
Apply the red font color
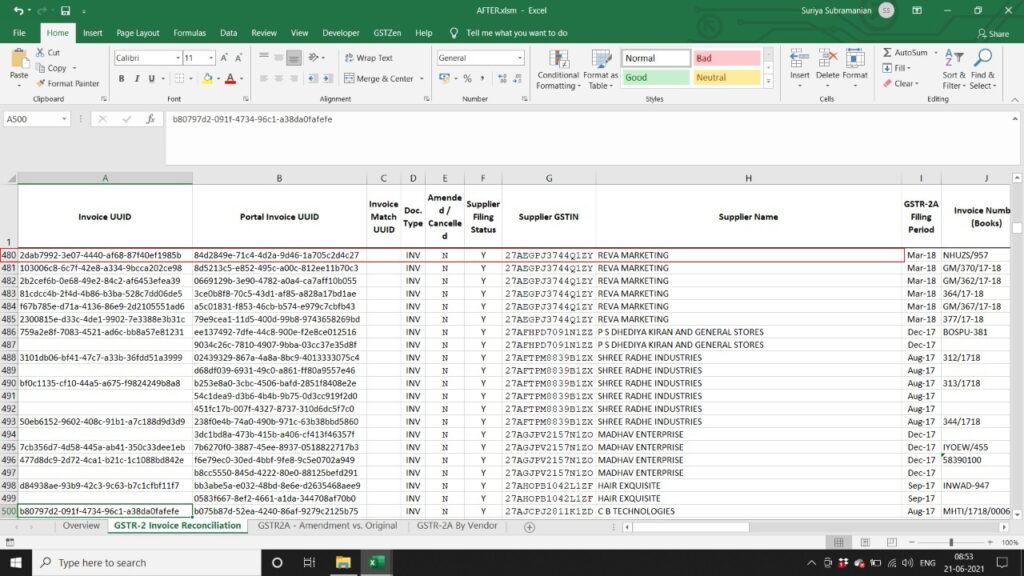click(x=230, y=79)
